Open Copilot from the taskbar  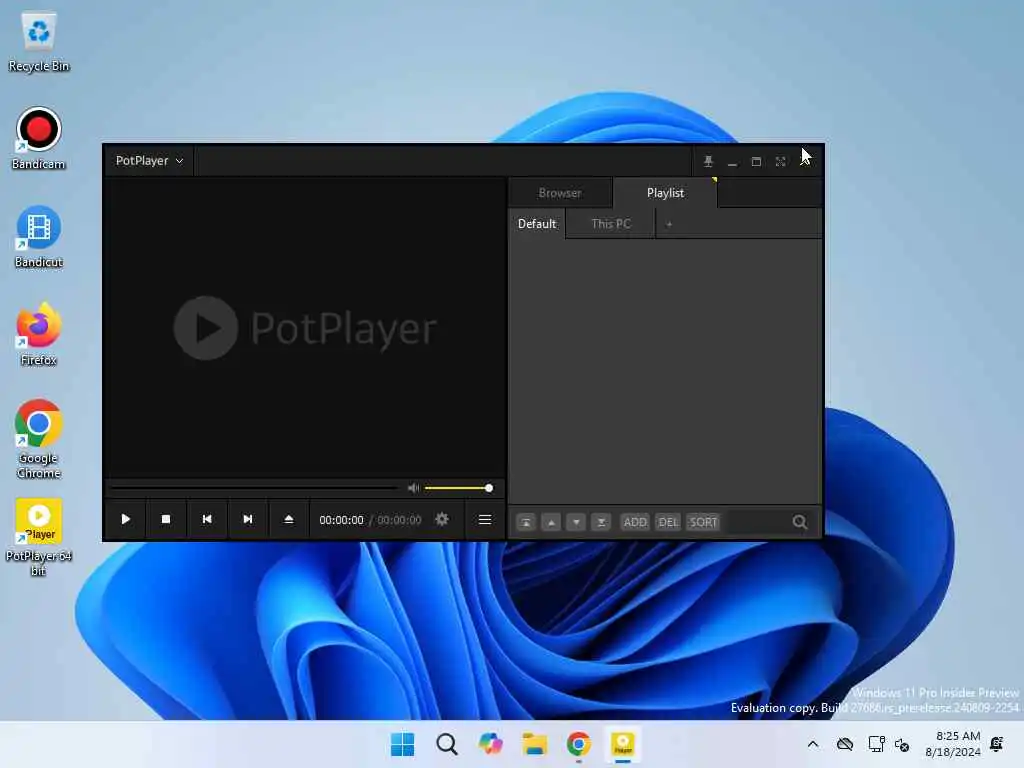tap(490, 744)
